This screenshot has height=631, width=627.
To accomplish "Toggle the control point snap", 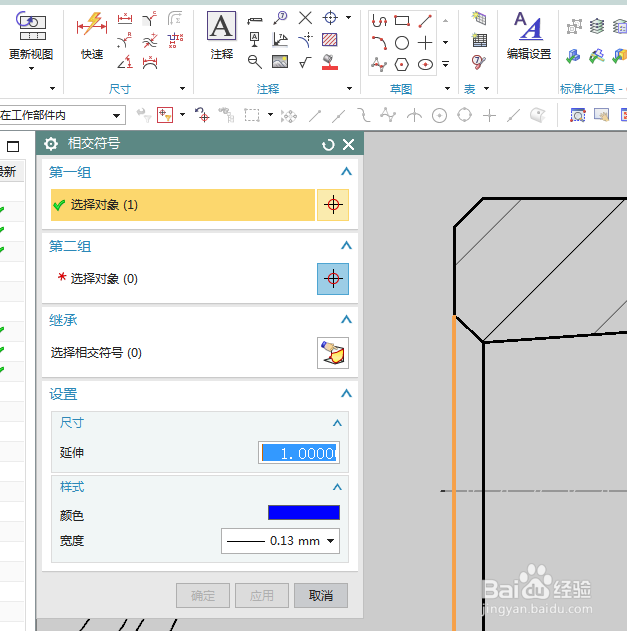I will [364, 115].
